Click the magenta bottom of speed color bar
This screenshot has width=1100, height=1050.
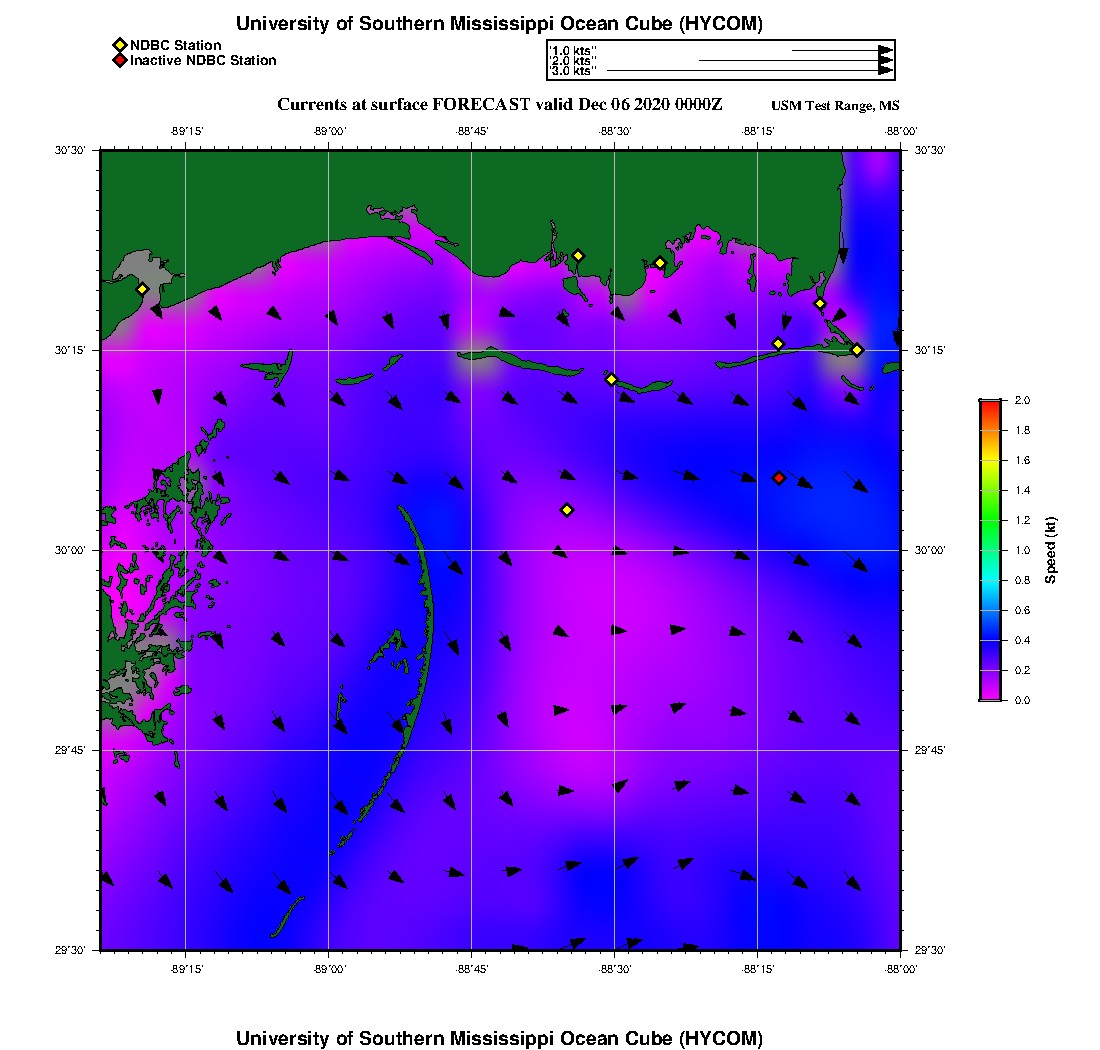(990, 695)
